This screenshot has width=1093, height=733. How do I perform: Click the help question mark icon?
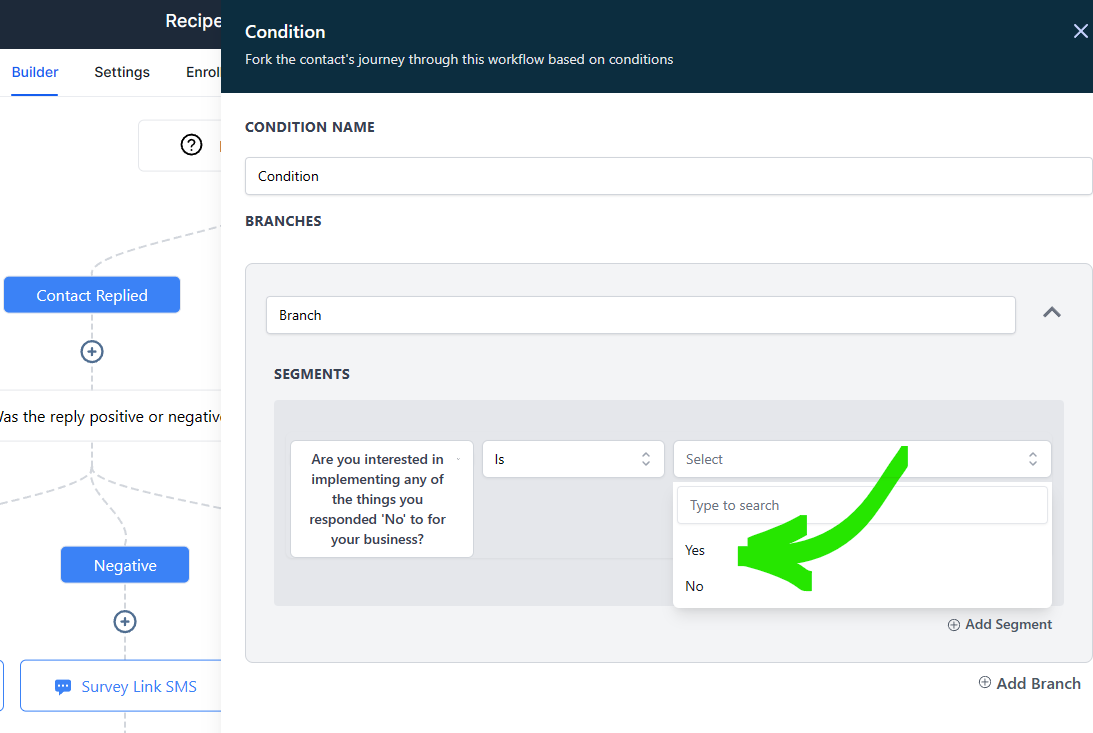click(x=191, y=145)
